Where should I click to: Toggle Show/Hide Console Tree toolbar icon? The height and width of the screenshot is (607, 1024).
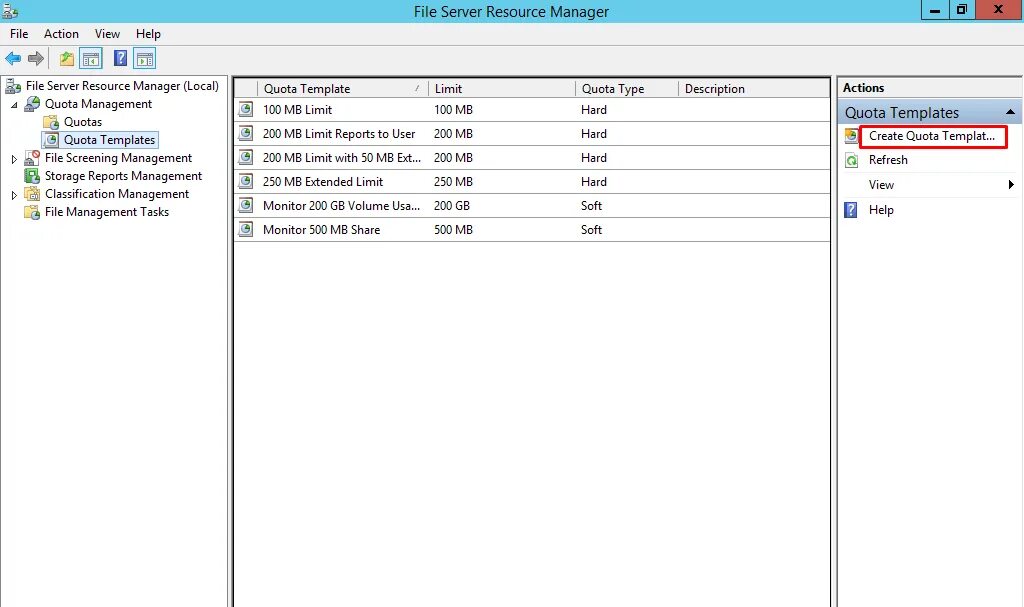pos(91,59)
